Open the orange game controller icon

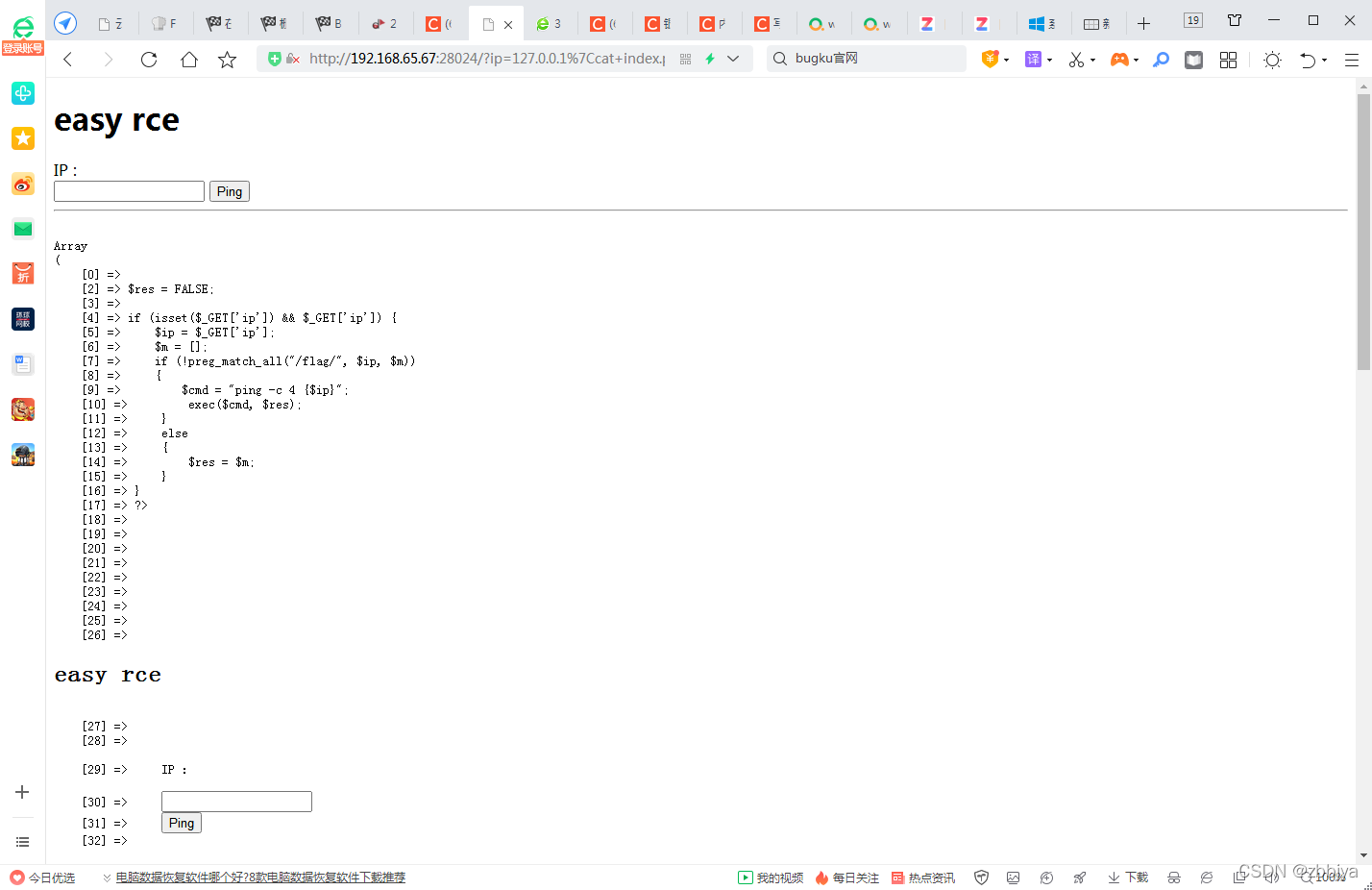(1119, 60)
